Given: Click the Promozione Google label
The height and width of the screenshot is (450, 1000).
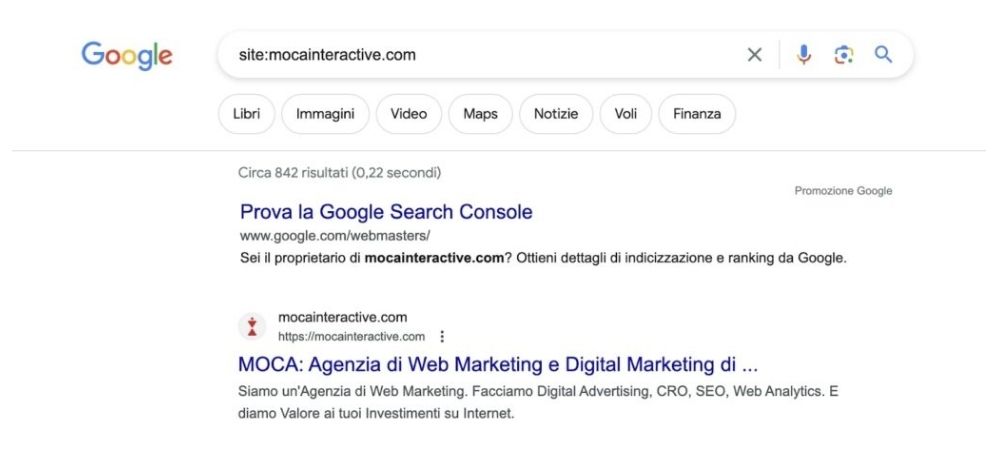Looking at the screenshot, I should (x=843, y=191).
